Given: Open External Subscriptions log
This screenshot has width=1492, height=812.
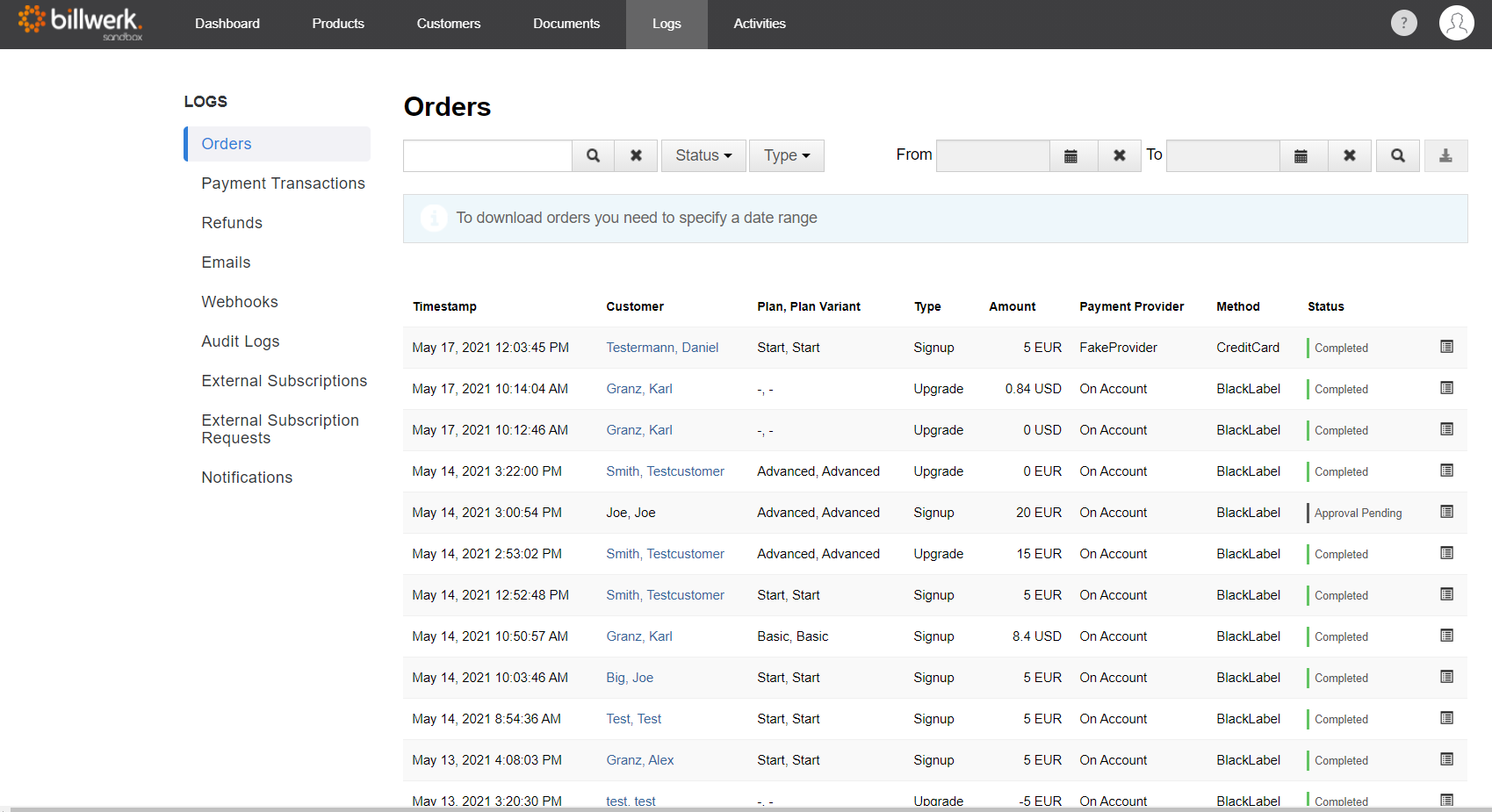Looking at the screenshot, I should (285, 381).
